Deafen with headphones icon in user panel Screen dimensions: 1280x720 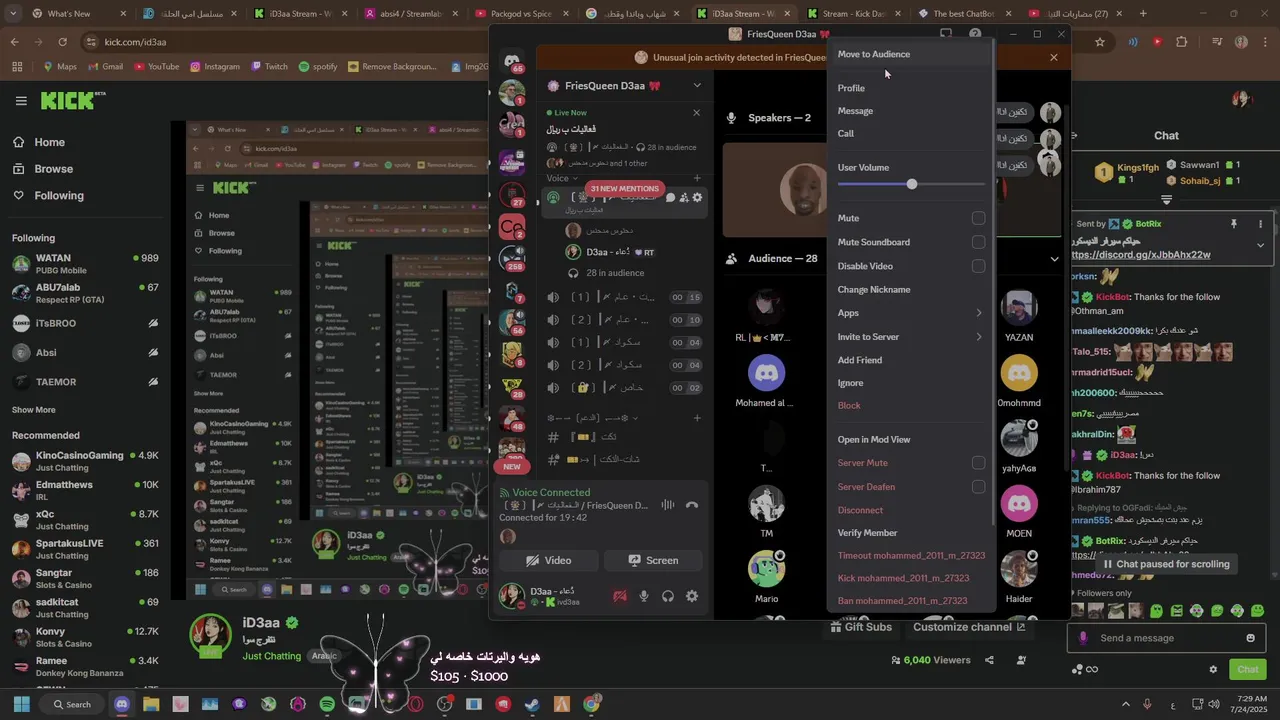(x=668, y=596)
